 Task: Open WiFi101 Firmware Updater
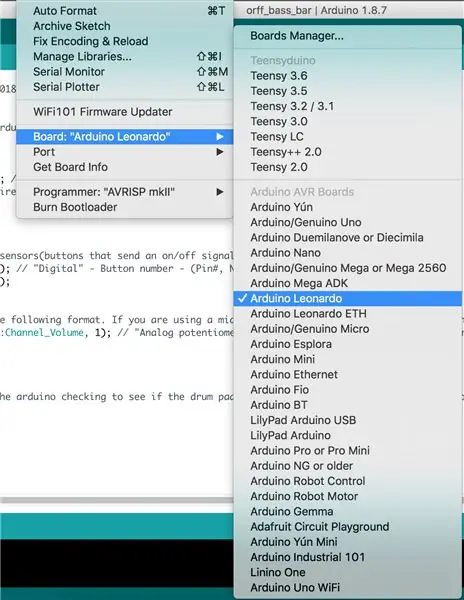click(x=124, y=112)
